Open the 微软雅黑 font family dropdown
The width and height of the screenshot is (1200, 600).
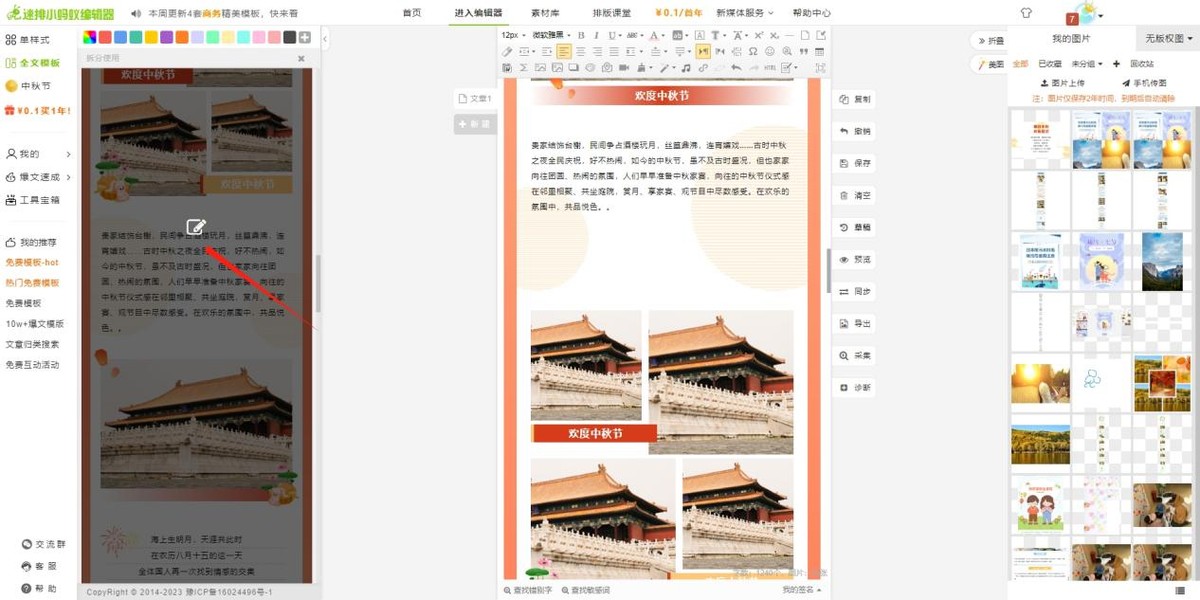(x=547, y=35)
